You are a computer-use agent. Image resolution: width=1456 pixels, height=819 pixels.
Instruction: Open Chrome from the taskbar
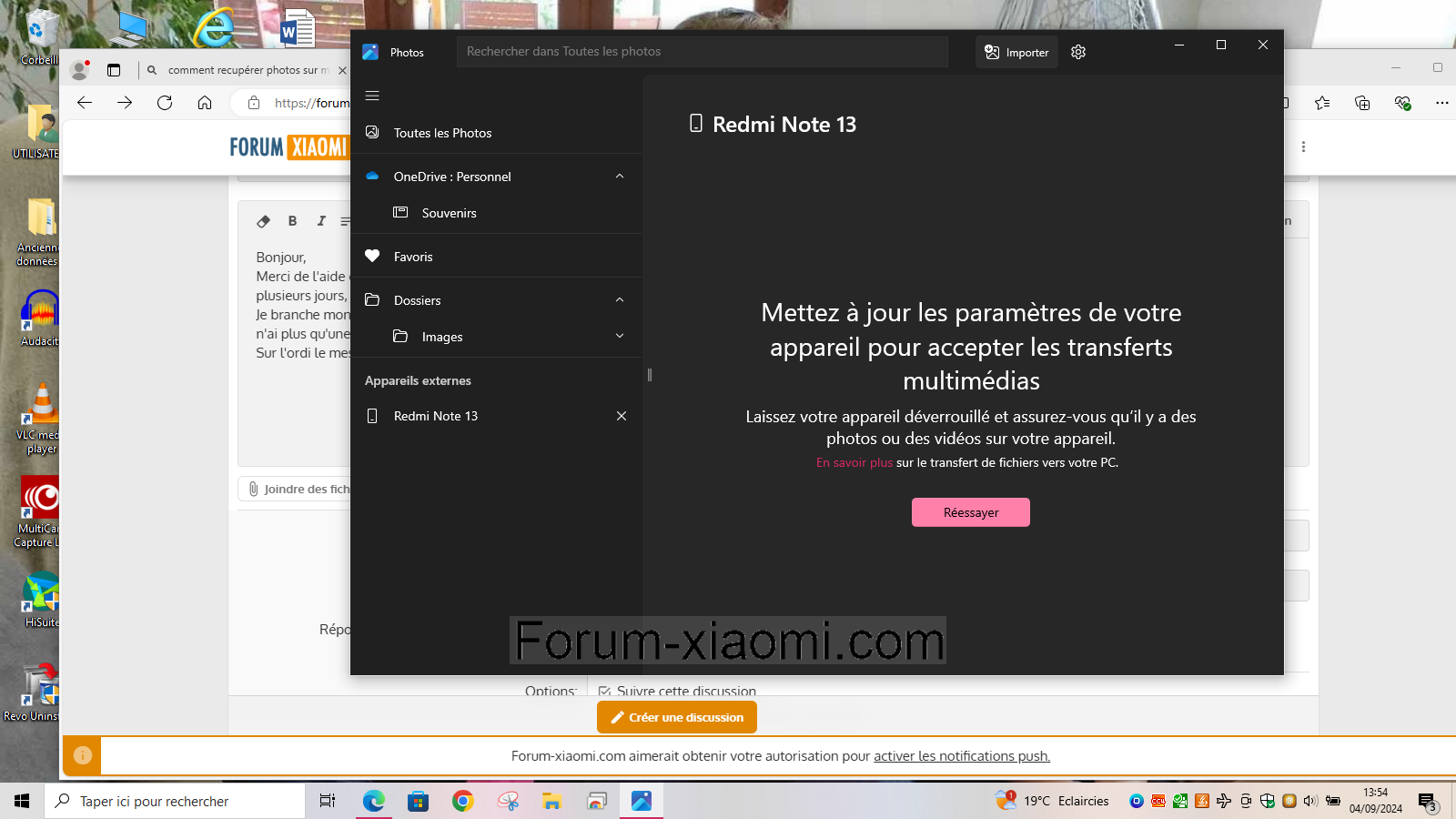pos(463,801)
